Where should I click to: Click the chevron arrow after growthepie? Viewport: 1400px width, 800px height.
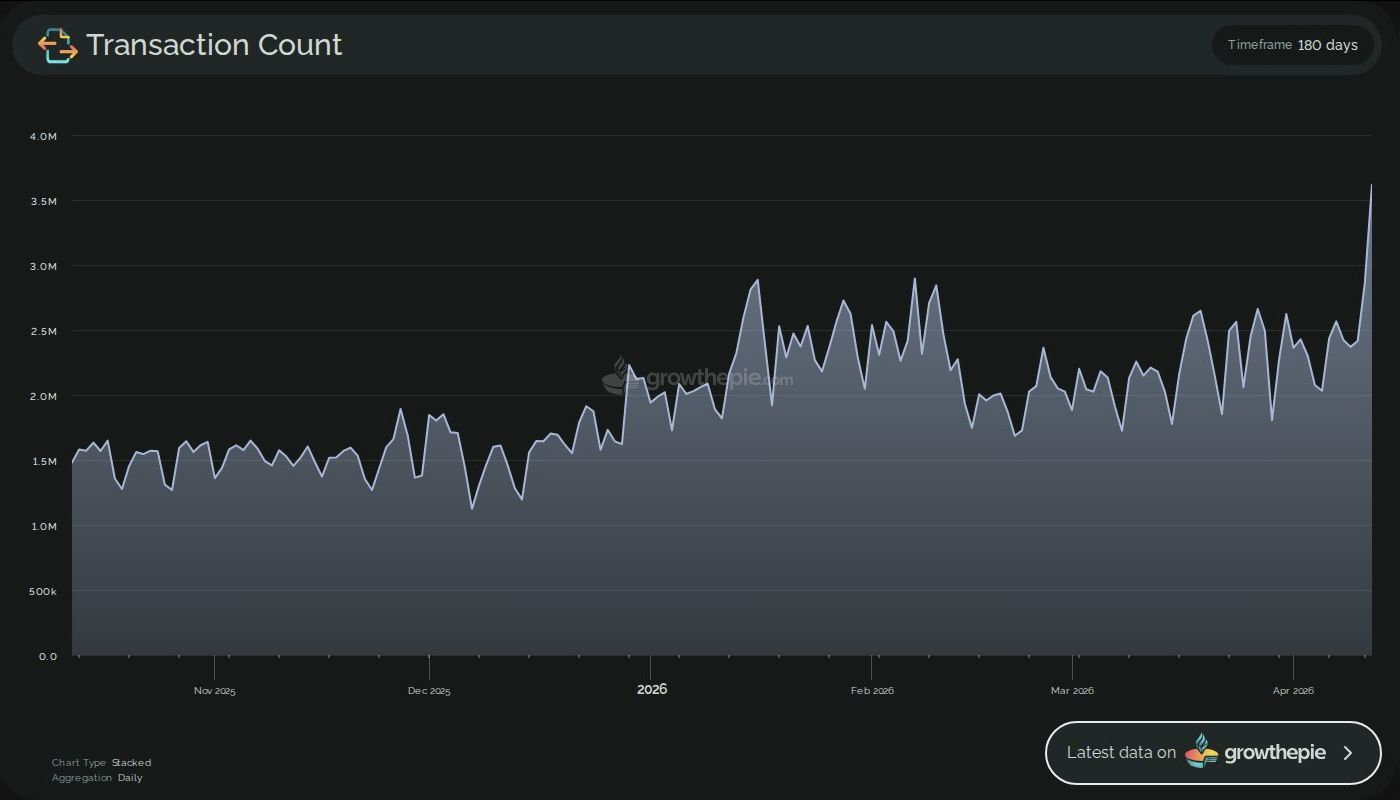[1347, 753]
